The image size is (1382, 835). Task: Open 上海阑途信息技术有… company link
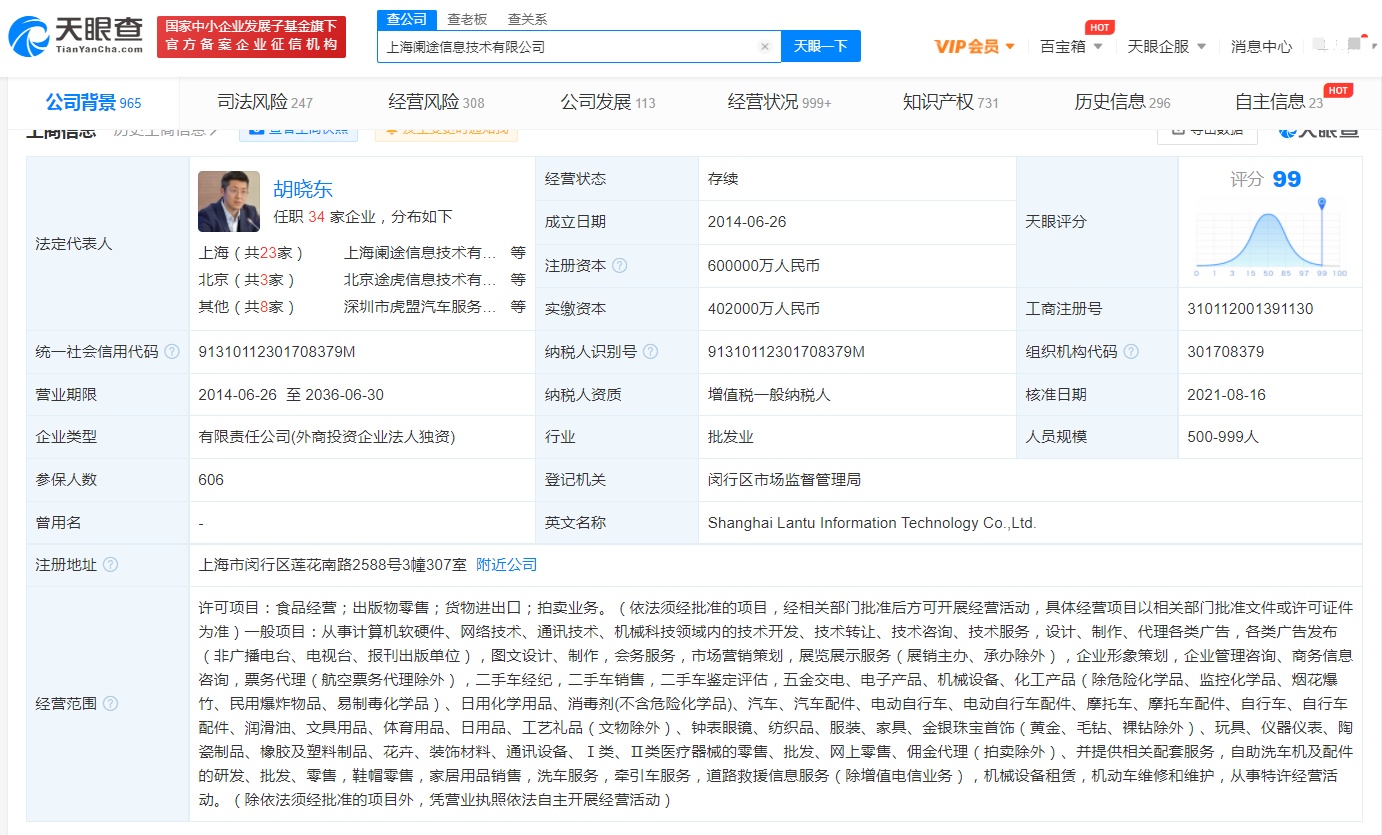coord(419,253)
